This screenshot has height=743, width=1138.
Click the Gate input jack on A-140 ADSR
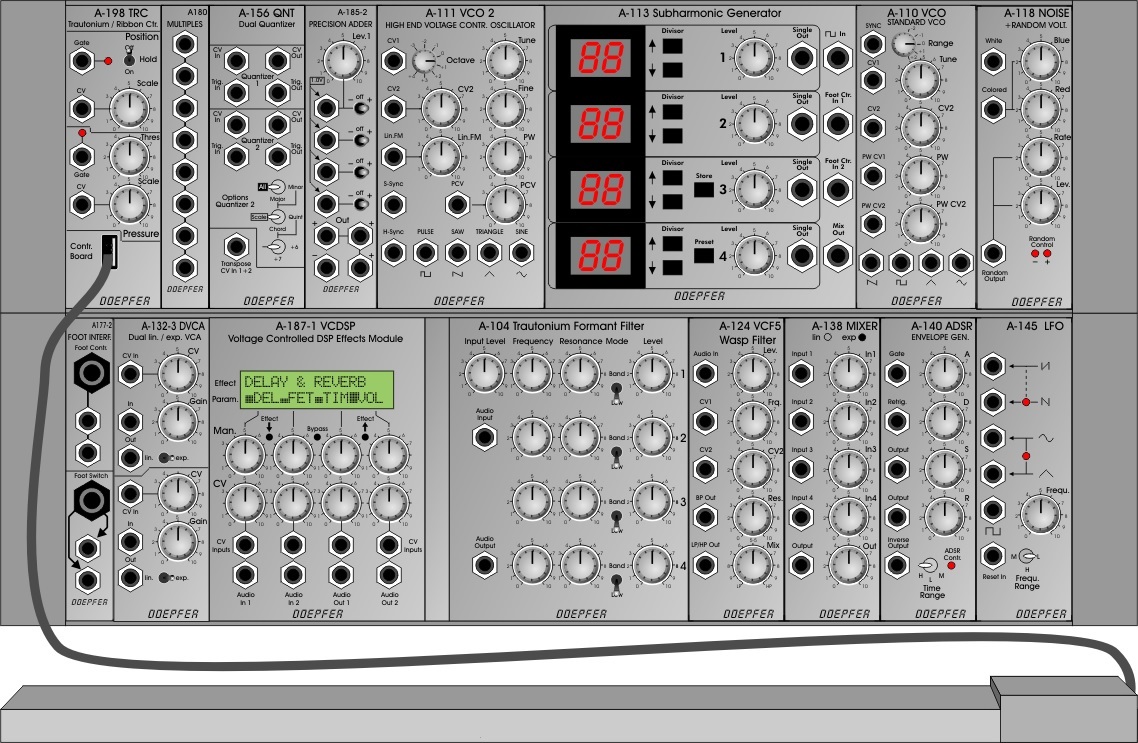pyautogui.click(x=898, y=374)
